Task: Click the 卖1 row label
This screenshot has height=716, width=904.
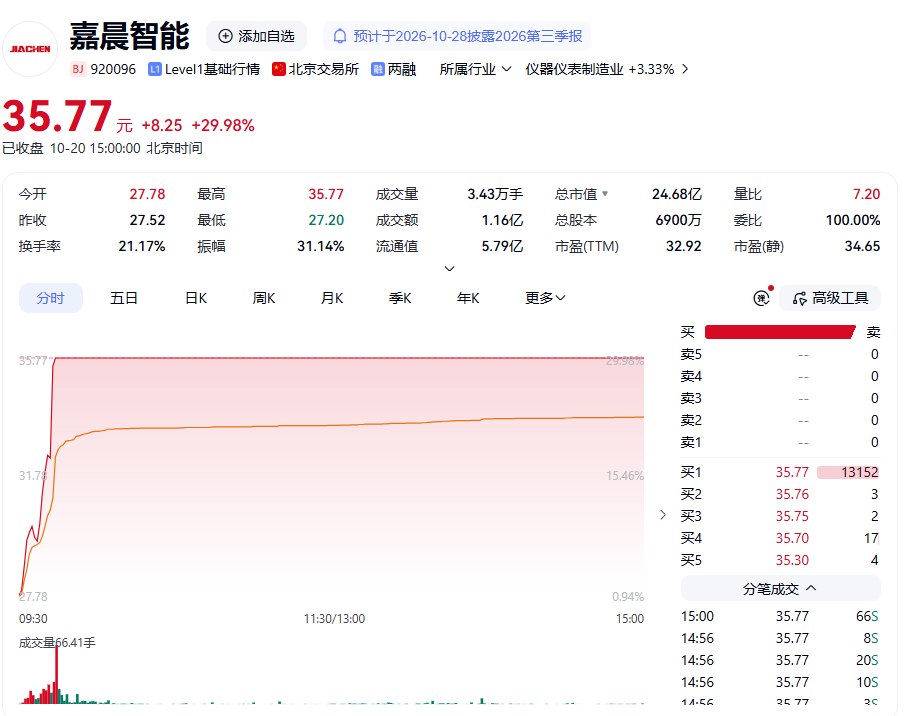Action: 691,442
